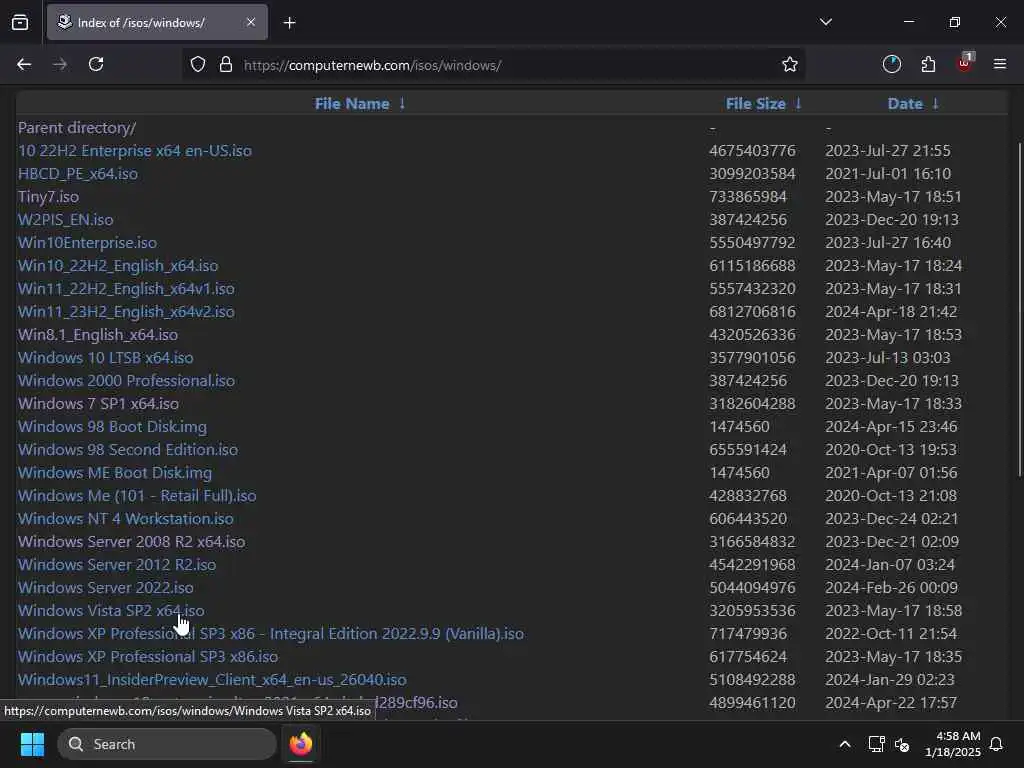Open the network status tray icon
Image resolution: width=1024 pixels, height=768 pixels.
[x=876, y=744]
